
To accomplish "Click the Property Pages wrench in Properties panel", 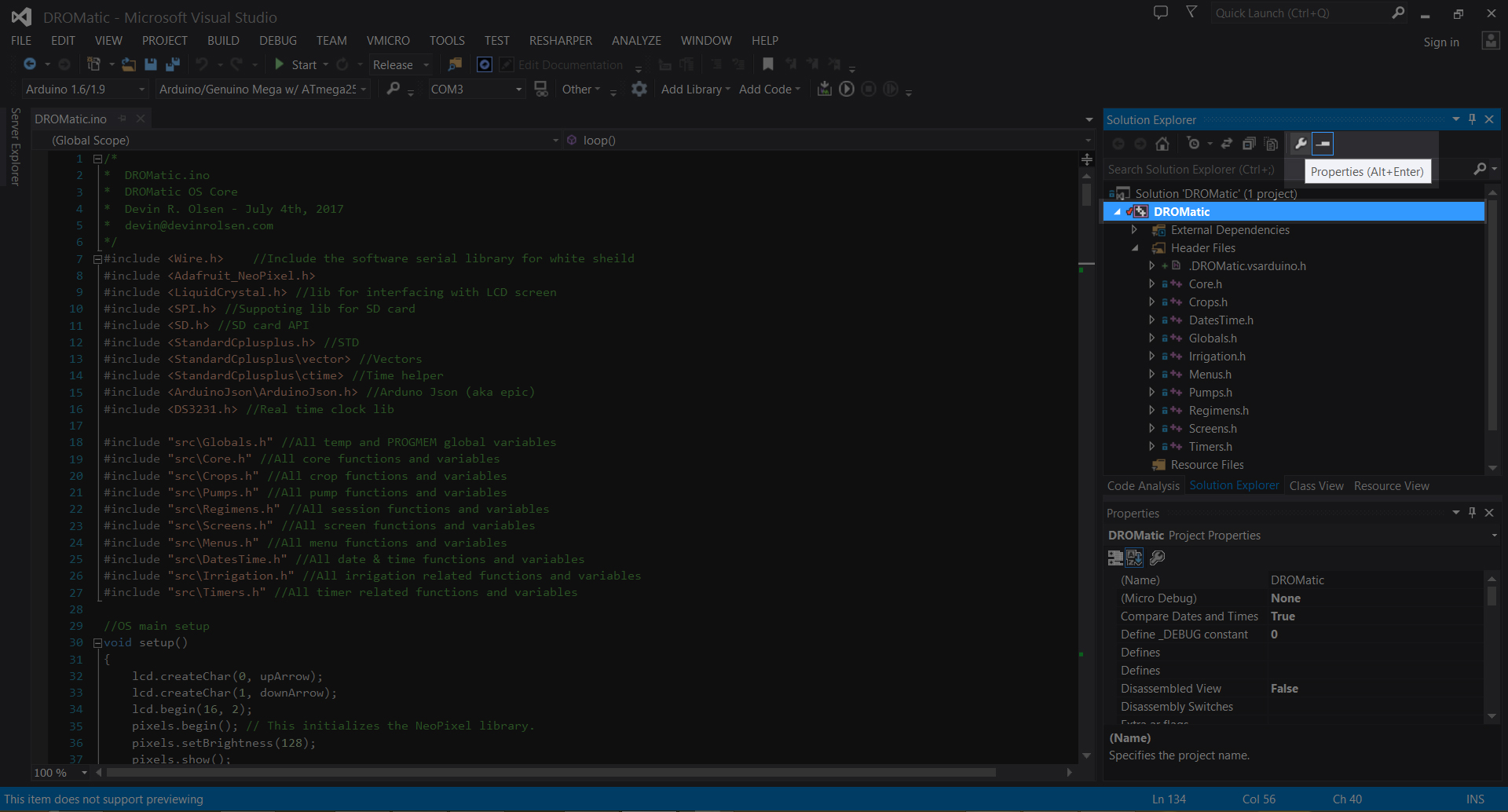I will pyautogui.click(x=1157, y=558).
